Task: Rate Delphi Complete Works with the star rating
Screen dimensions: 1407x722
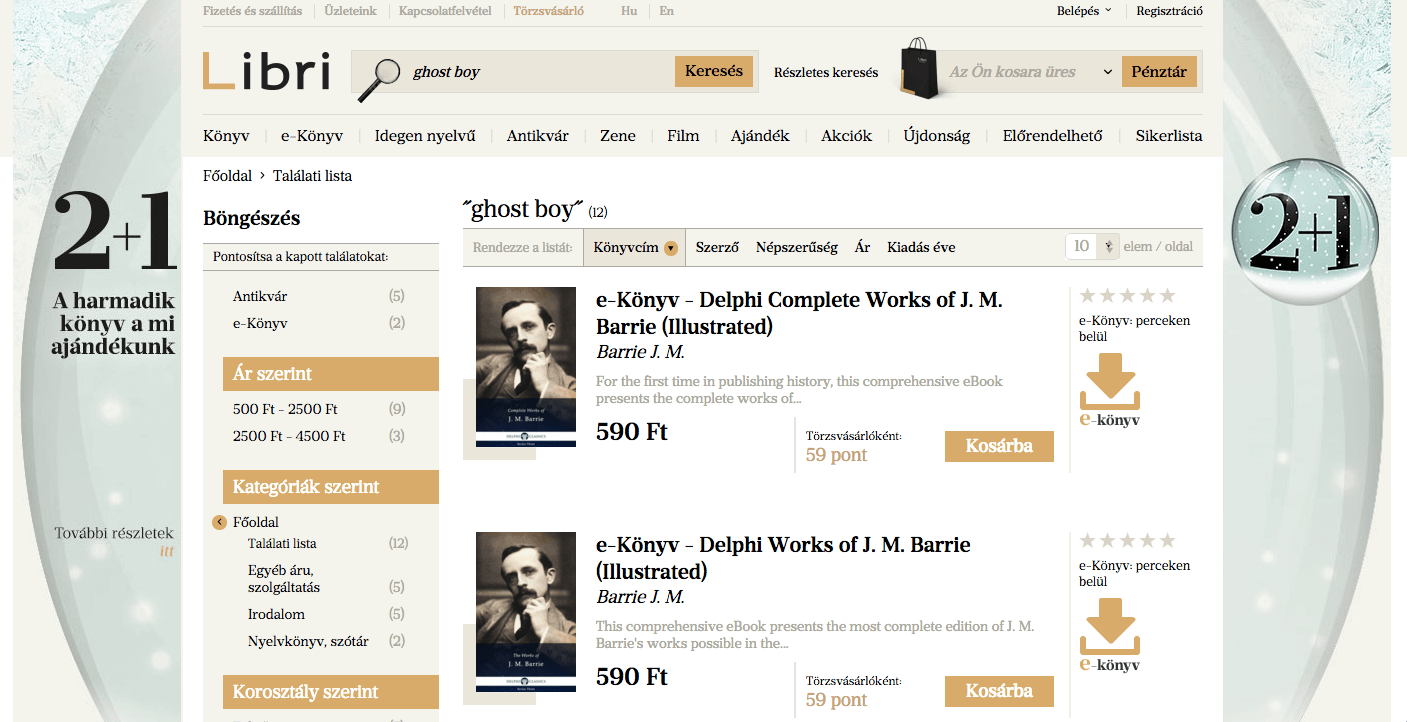Action: pyautogui.click(x=1127, y=296)
